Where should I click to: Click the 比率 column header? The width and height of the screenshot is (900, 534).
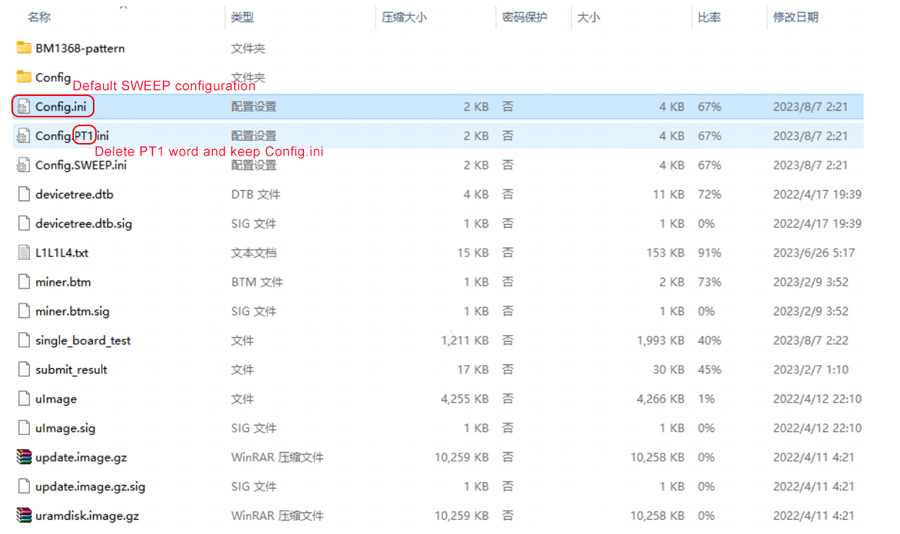[x=709, y=17]
